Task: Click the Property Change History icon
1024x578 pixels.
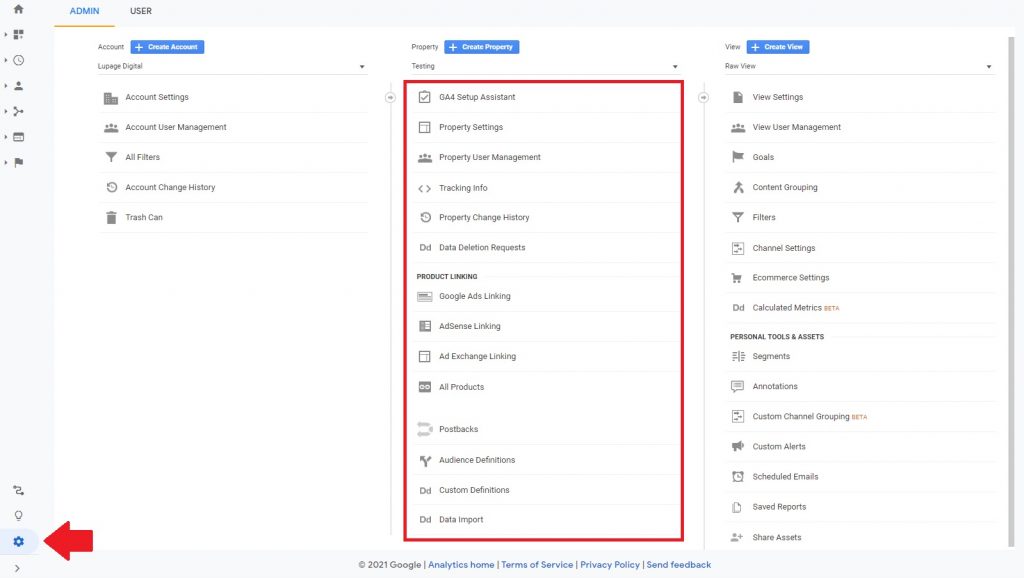Action: (x=425, y=217)
